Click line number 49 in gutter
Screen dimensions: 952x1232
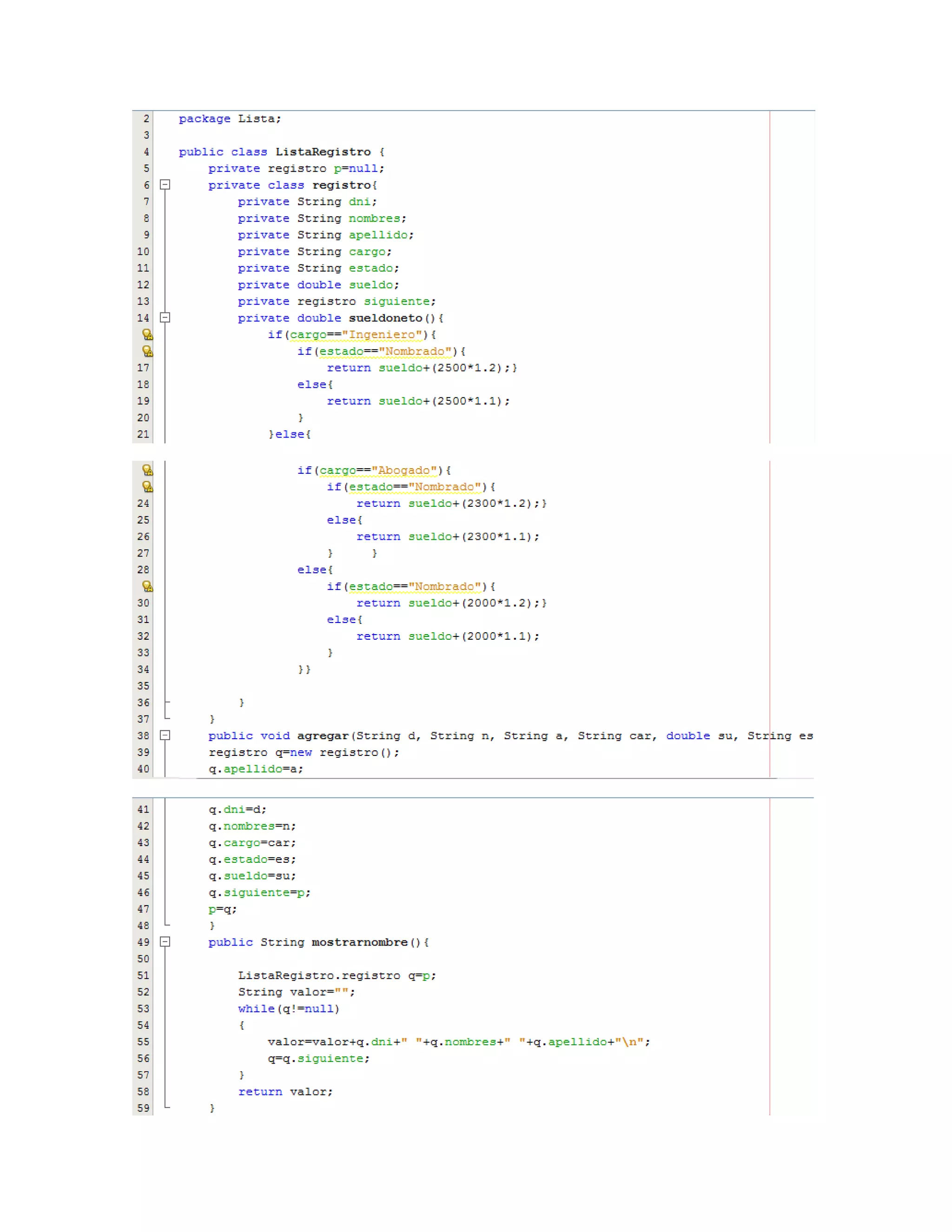coord(143,942)
